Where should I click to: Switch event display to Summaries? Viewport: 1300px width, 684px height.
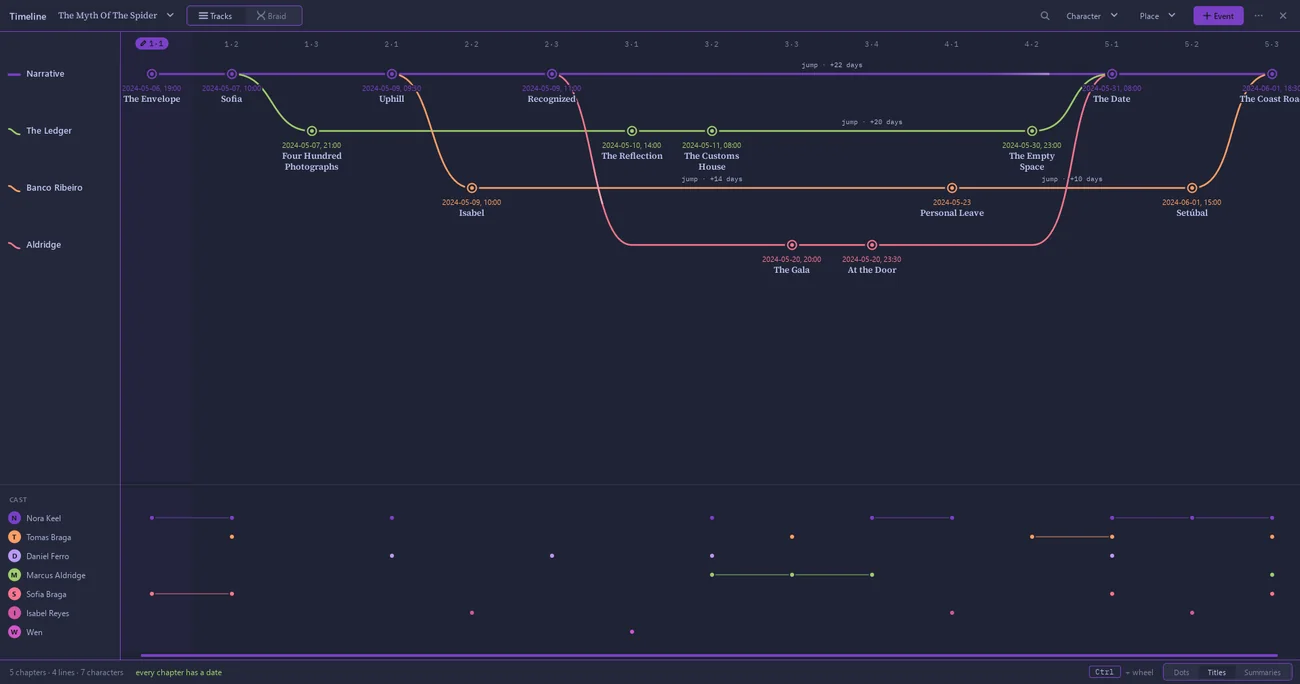point(1262,672)
